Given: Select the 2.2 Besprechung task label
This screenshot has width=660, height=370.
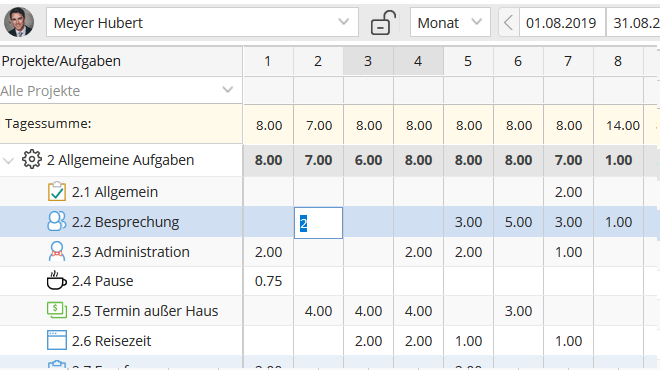Looking at the screenshot, I should (125, 222).
